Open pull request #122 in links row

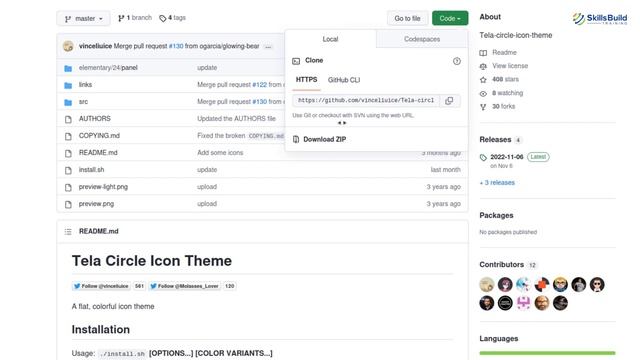pos(260,84)
